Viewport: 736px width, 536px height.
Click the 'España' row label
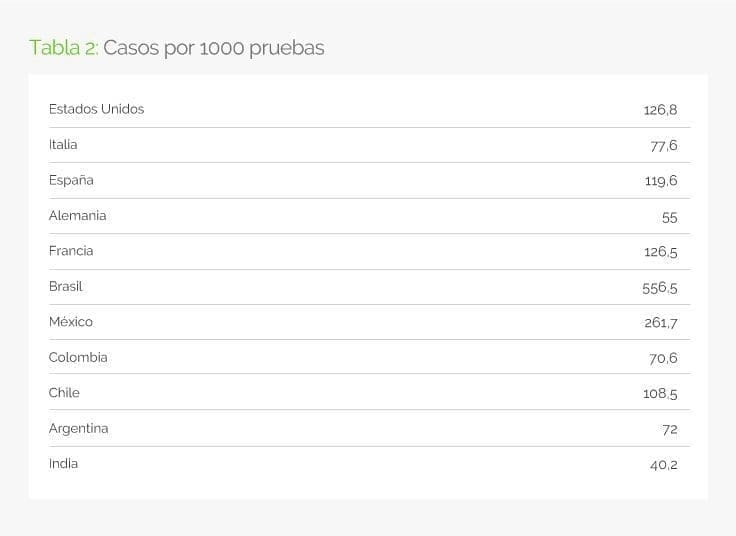pyautogui.click(x=71, y=180)
